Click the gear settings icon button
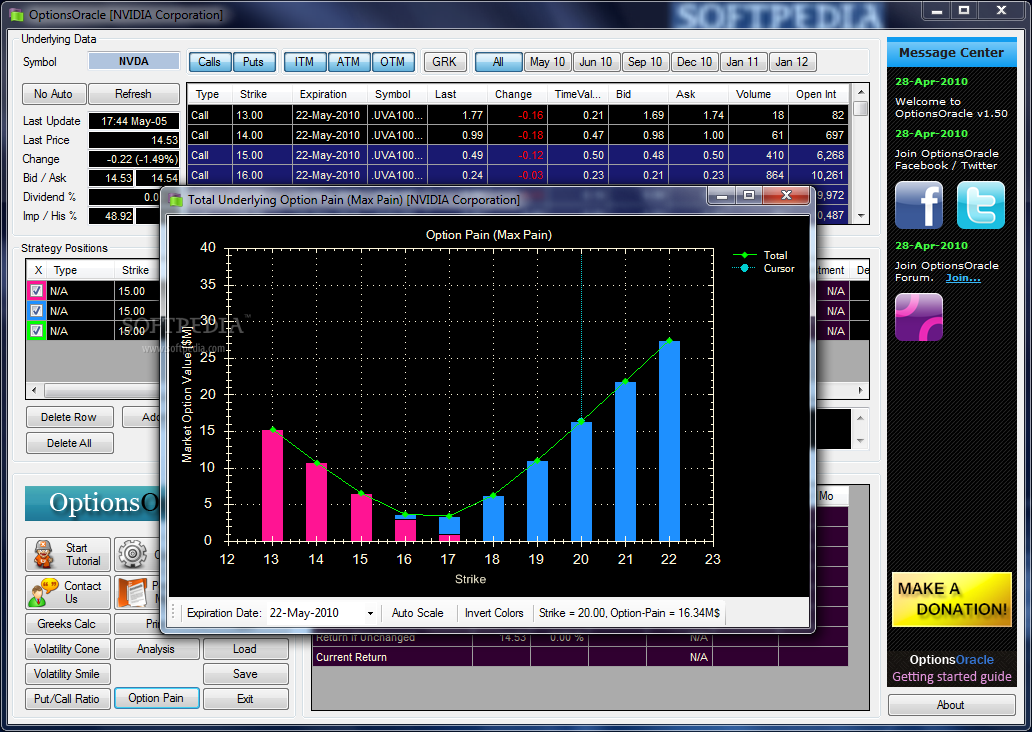The width and height of the screenshot is (1032, 732). coord(133,554)
